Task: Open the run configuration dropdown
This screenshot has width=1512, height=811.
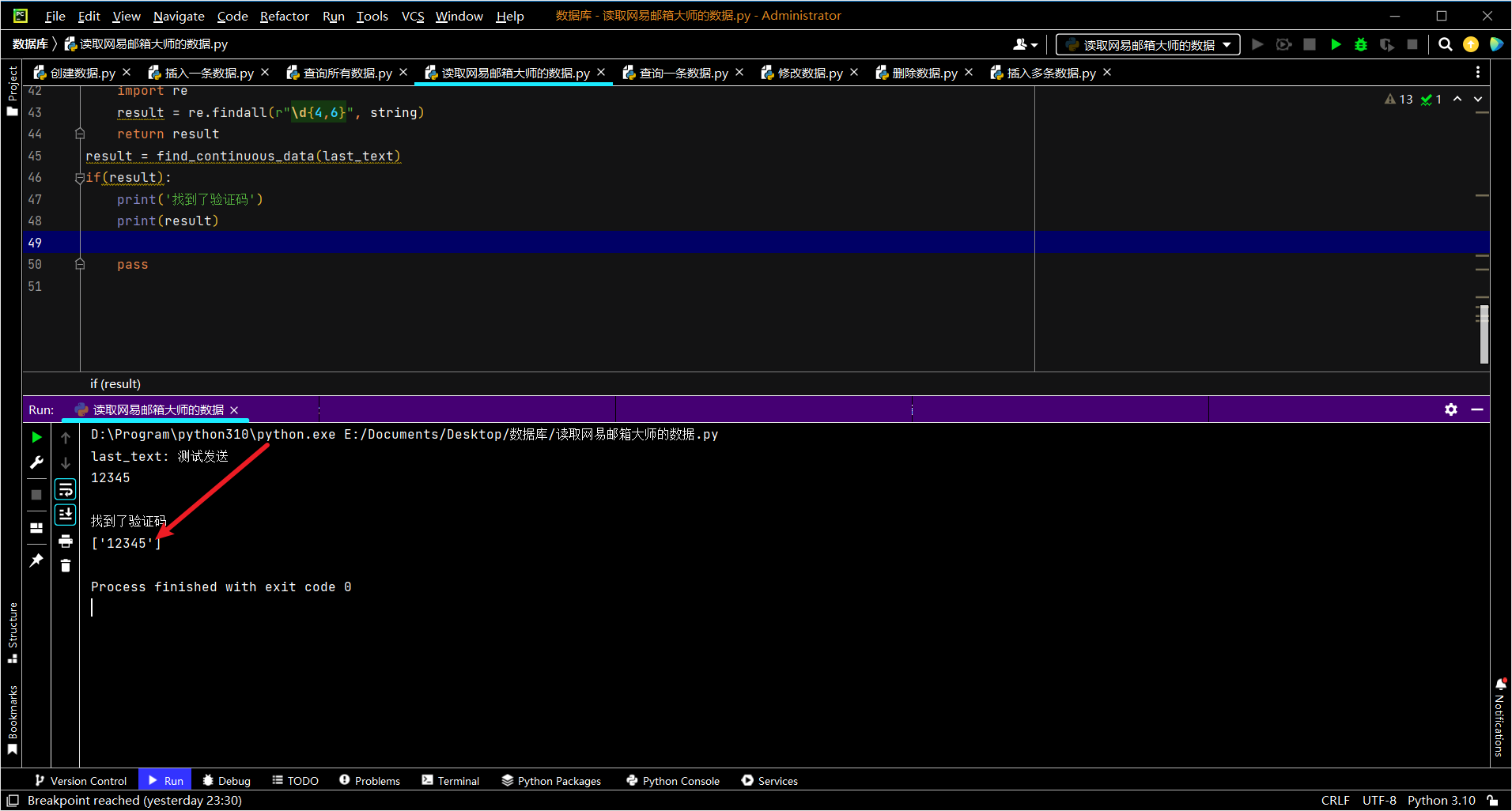Action: pos(1147,45)
